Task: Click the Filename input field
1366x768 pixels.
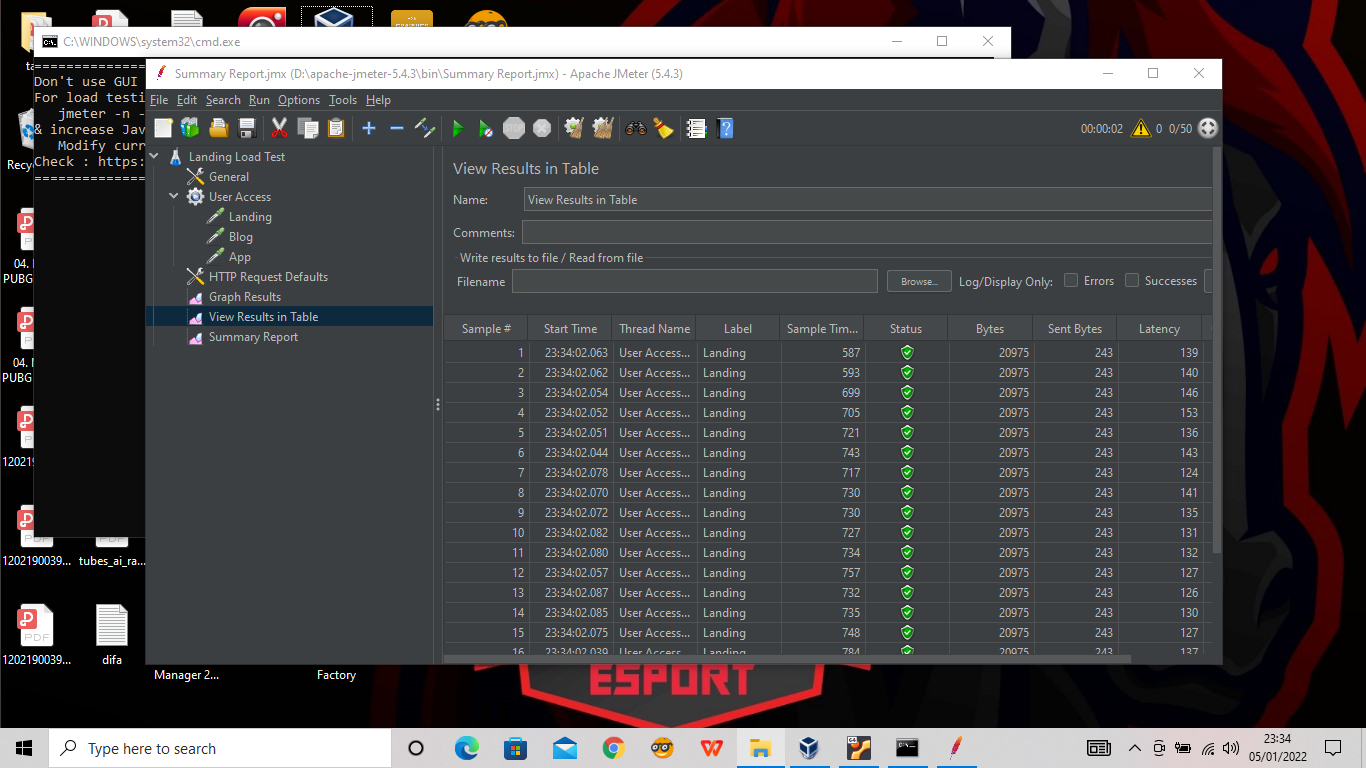Action: tap(695, 281)
